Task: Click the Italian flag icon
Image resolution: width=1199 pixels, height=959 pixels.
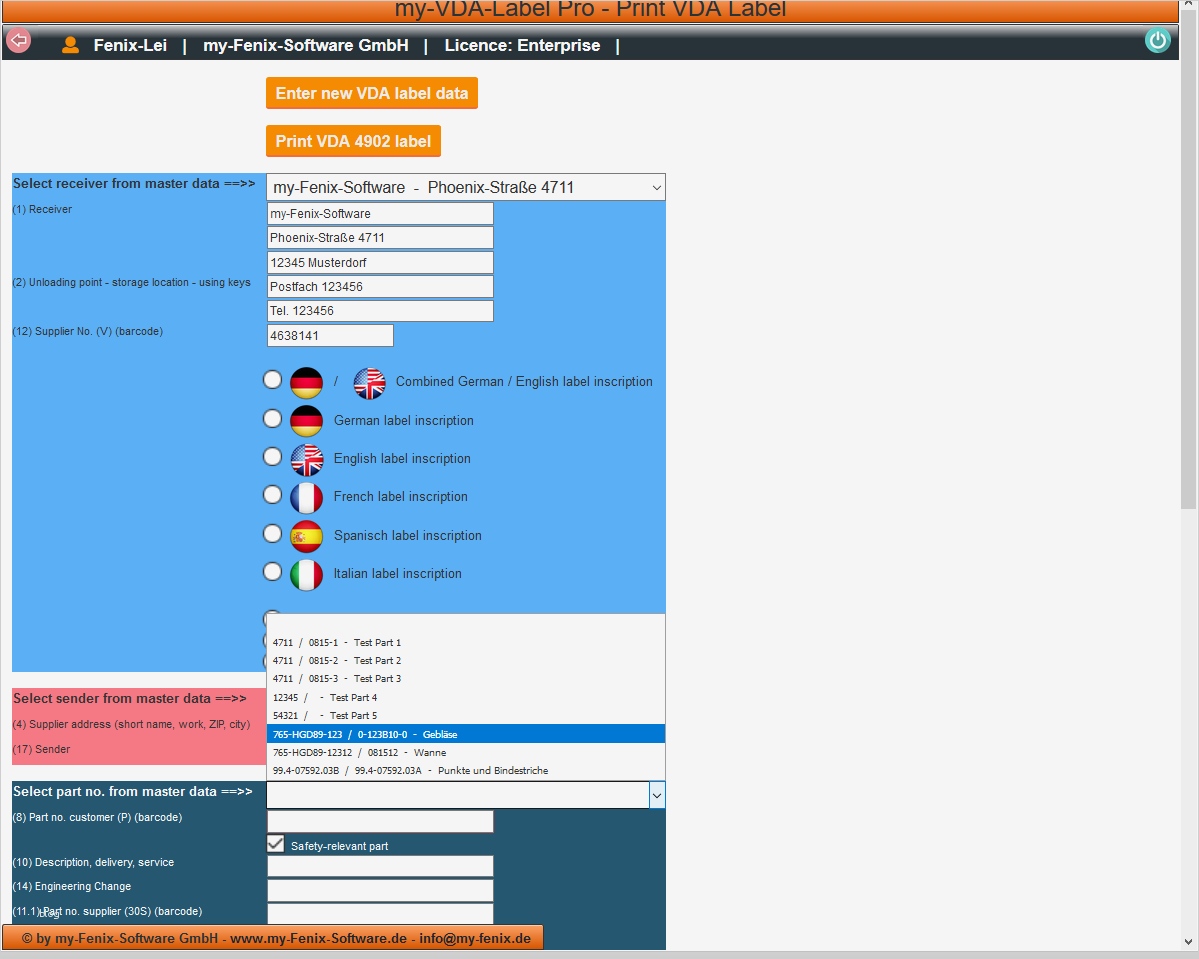Action: coord(307,574)
